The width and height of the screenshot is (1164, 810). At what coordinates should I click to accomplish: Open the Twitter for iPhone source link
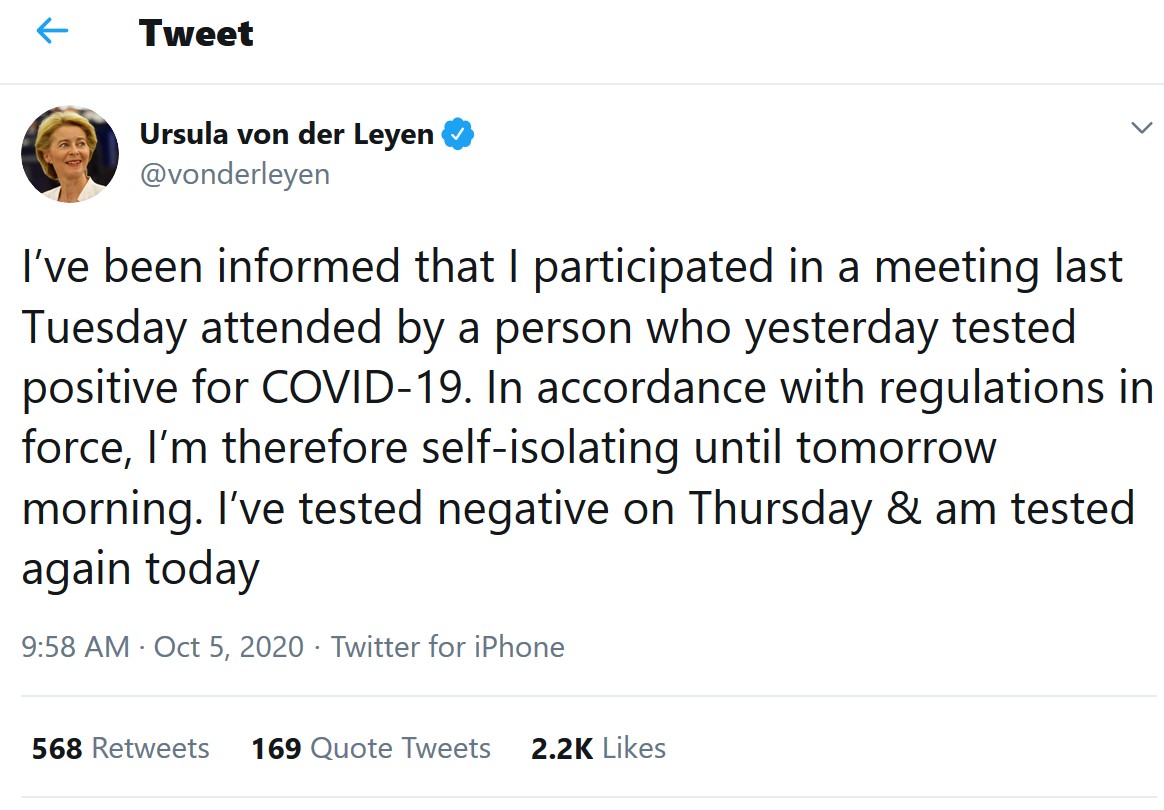[x=447, y=647]
